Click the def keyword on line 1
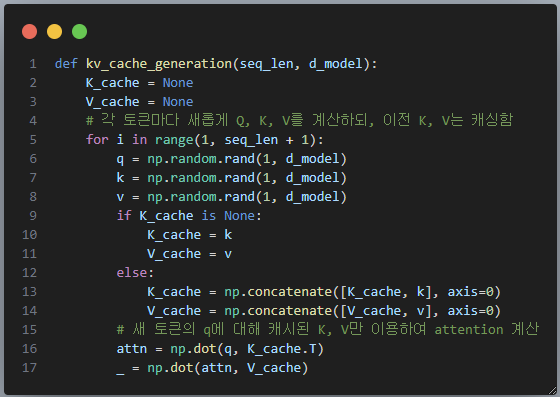The image size is (560, 397). click(x=66, y=64)
